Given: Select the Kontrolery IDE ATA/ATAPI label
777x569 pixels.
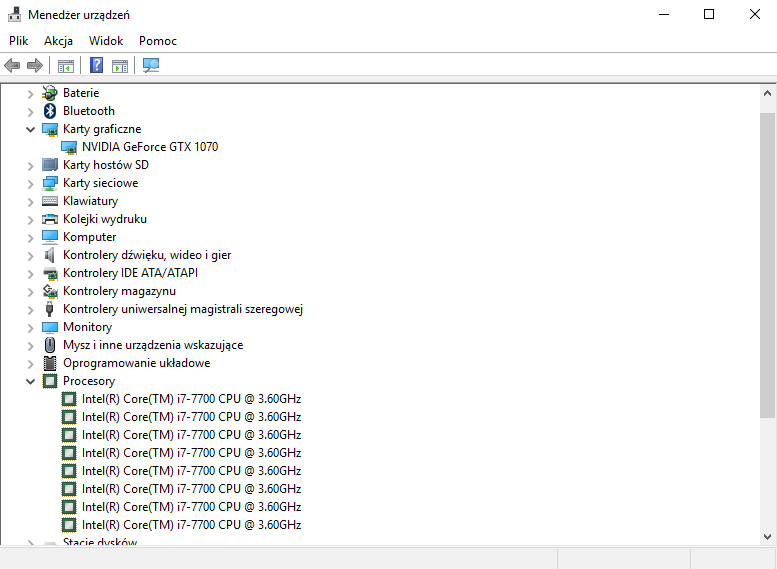Looking at the screenshot, I should [130, 273].
